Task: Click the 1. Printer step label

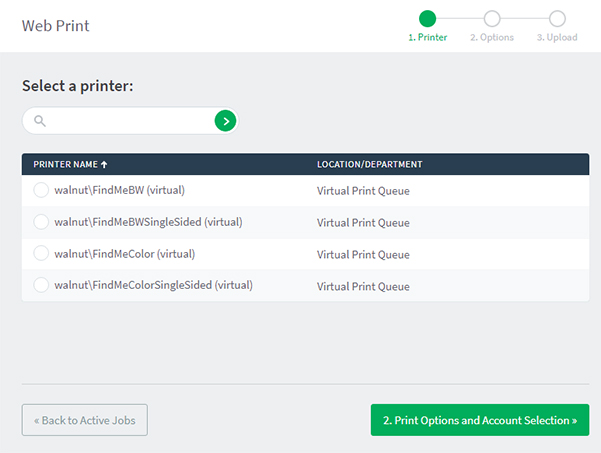Action: tap(427, 38)
